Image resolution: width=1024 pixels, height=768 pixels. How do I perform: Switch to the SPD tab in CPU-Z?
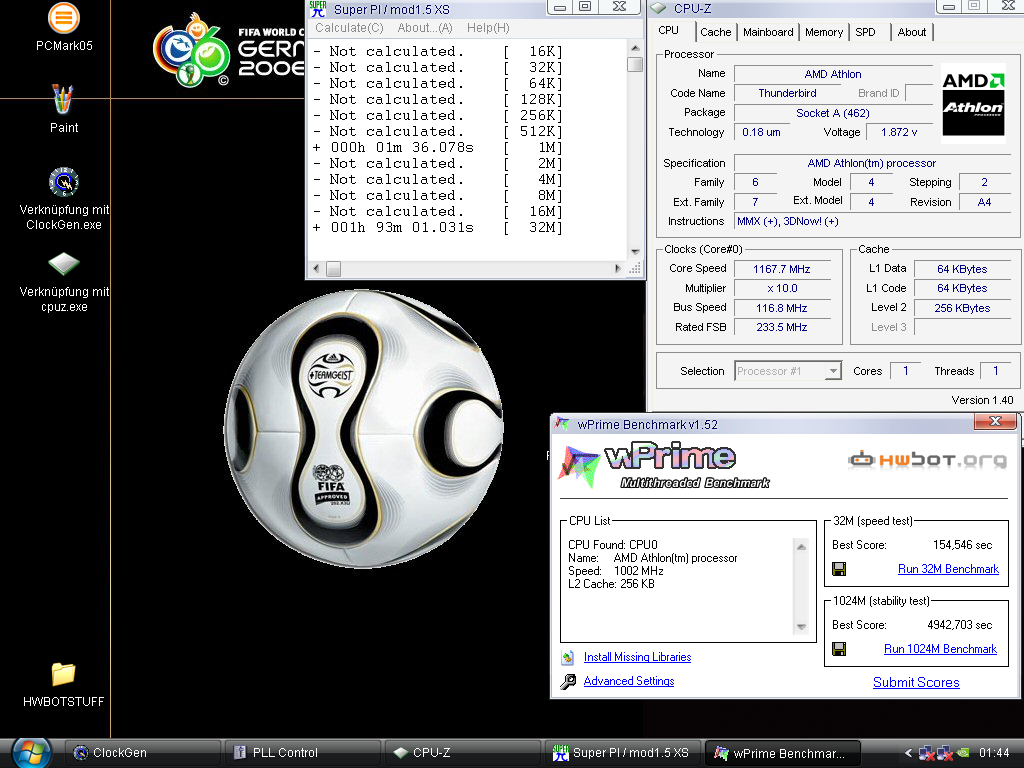865,32
